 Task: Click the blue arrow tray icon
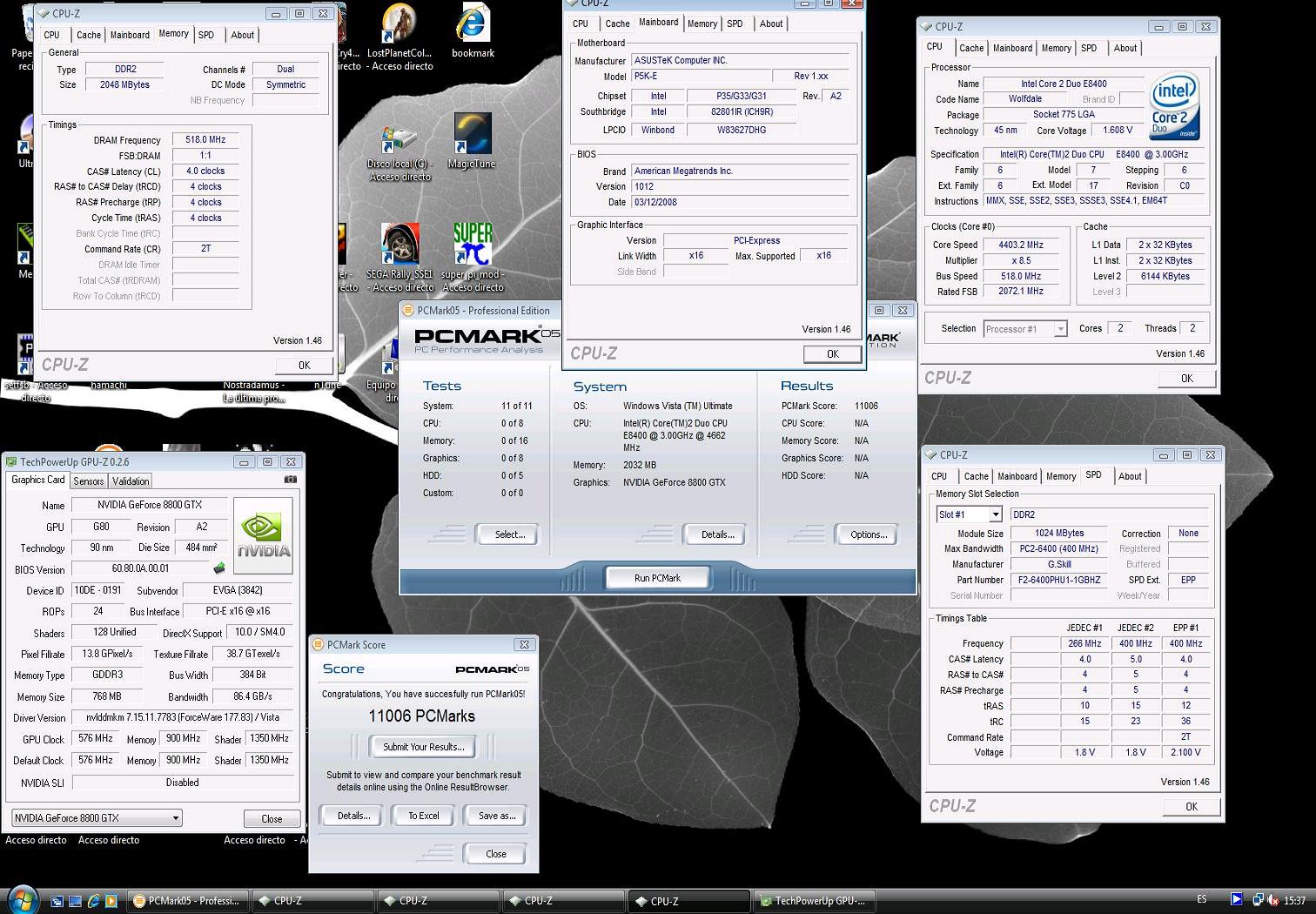tap(1237, 900)
